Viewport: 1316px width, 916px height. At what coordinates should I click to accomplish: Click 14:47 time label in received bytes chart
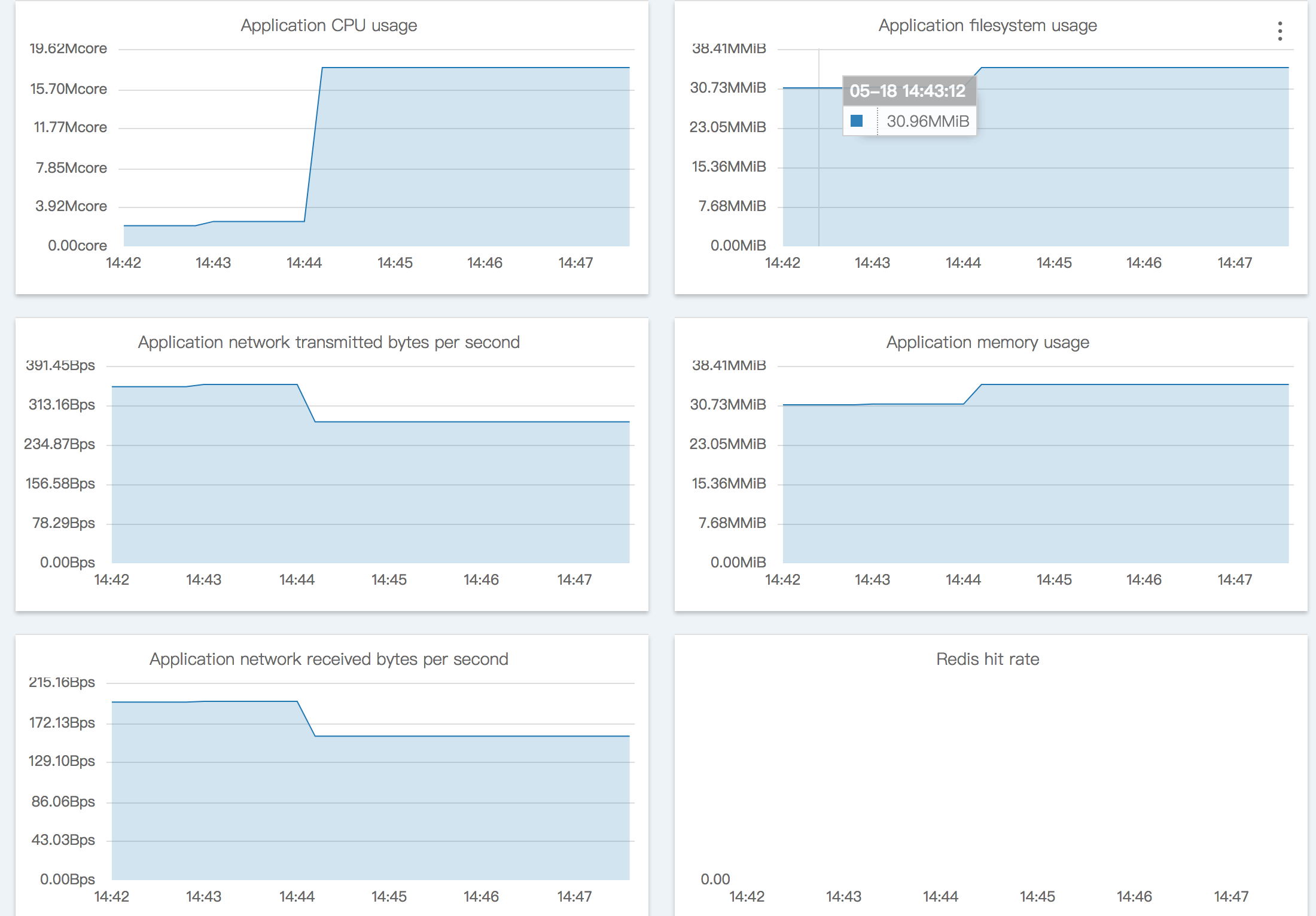pos(574,897)
